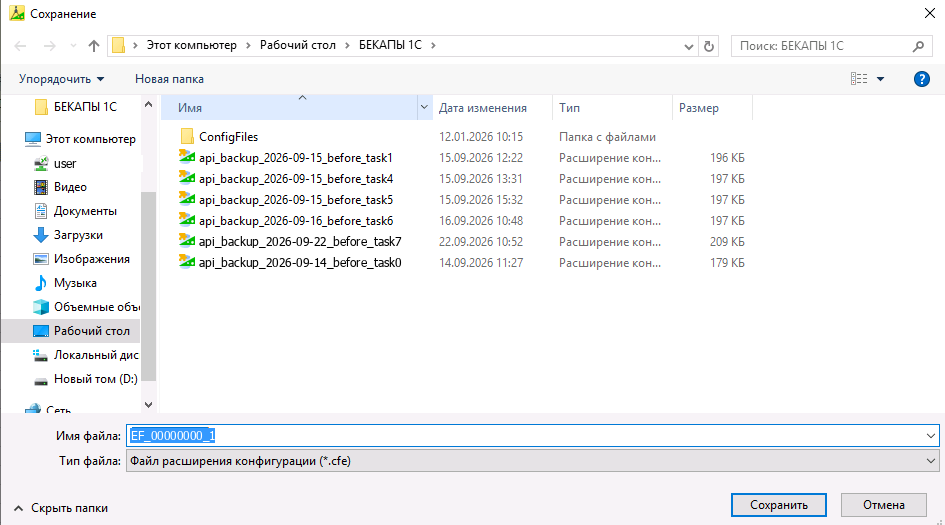This screenshot has width=945, height=525.
Task: Go back with the left arrow
Action: 20,46
